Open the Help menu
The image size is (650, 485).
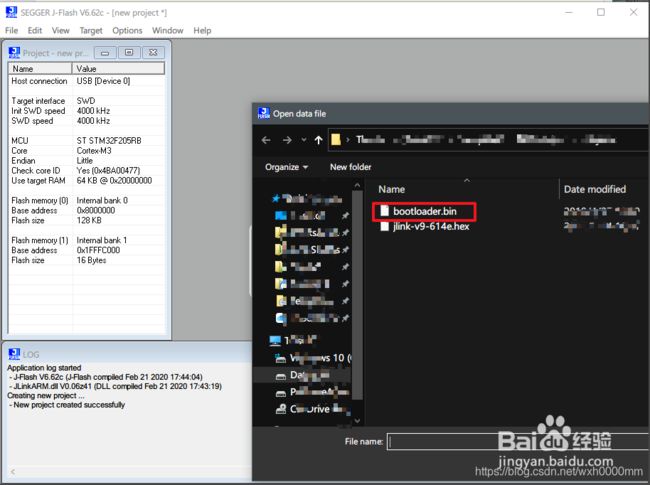pos(202,30)
